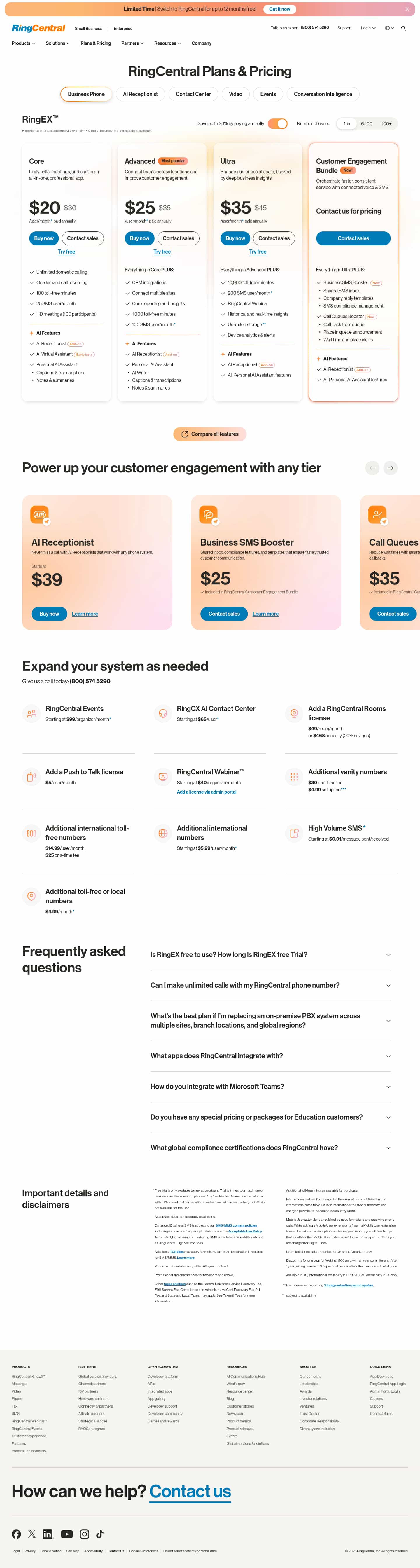Open RingCentral's LinkedIn icon in footer

point(48,1534)
